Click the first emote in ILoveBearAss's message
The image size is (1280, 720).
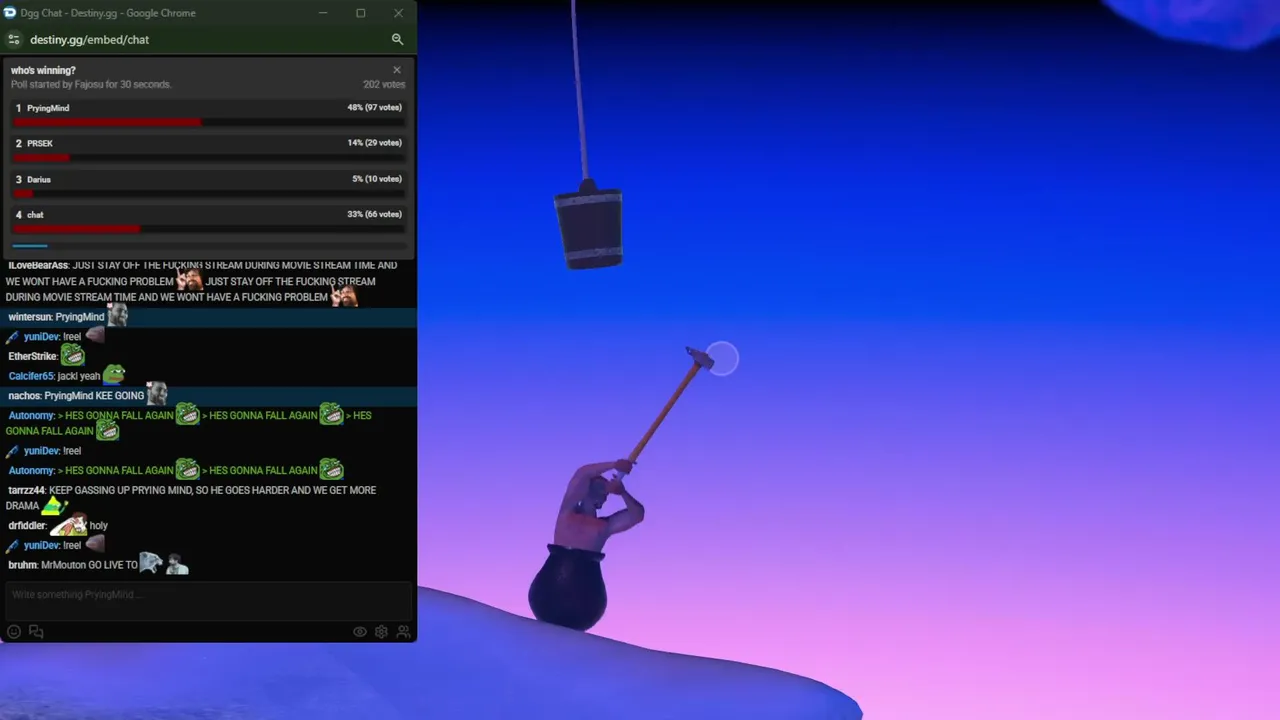point(189,279)
